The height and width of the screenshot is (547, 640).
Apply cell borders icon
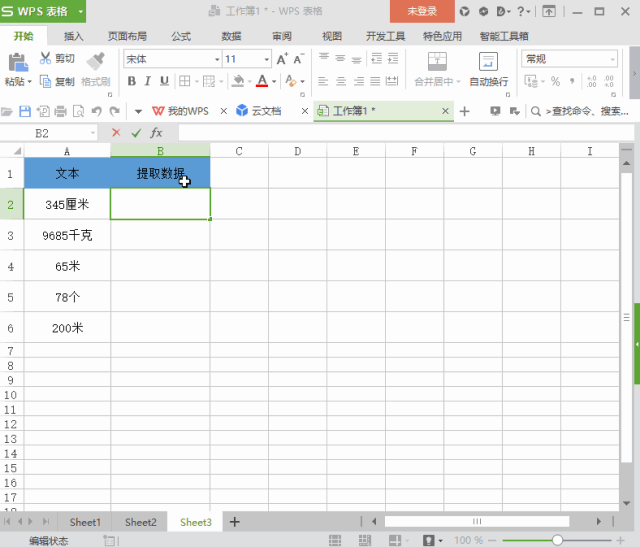184,81
